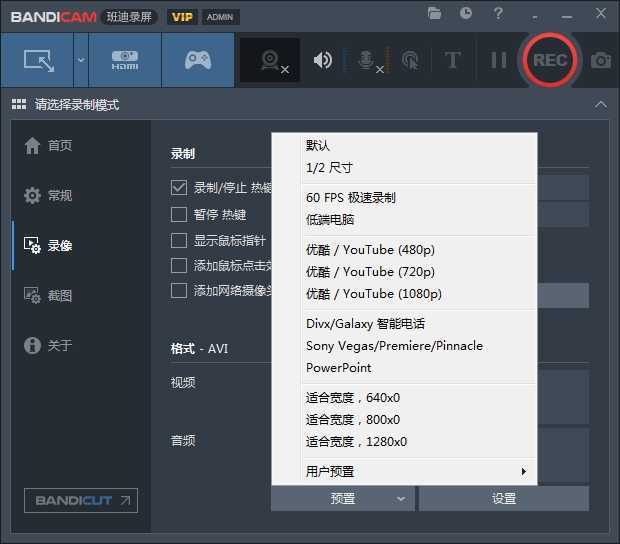This screenshot has height=544, width=620.
Task: Toggle webcam overlay icon
Action: (x=270, y=60)
